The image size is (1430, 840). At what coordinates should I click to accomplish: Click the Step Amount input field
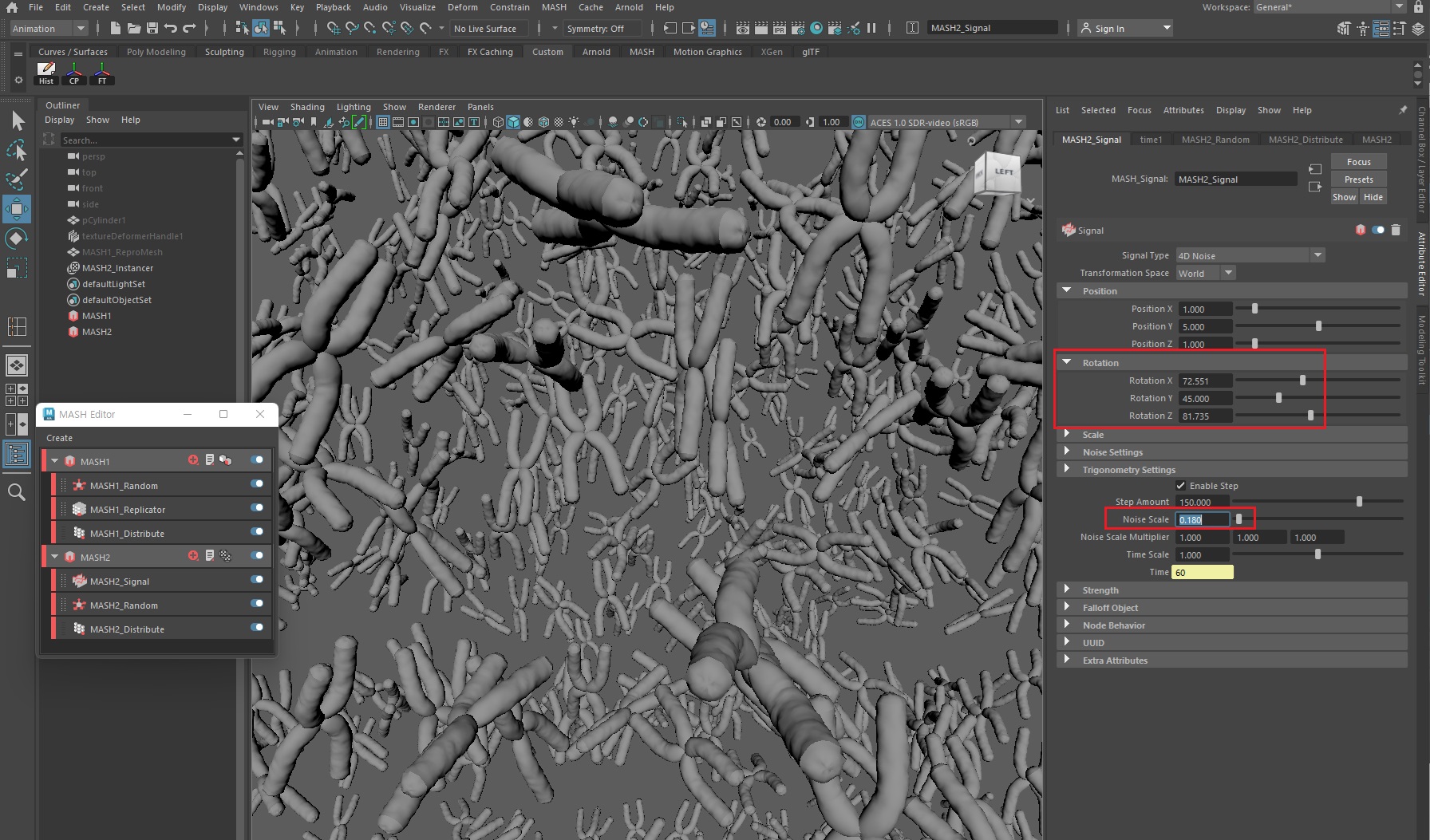pos(1202,502)
